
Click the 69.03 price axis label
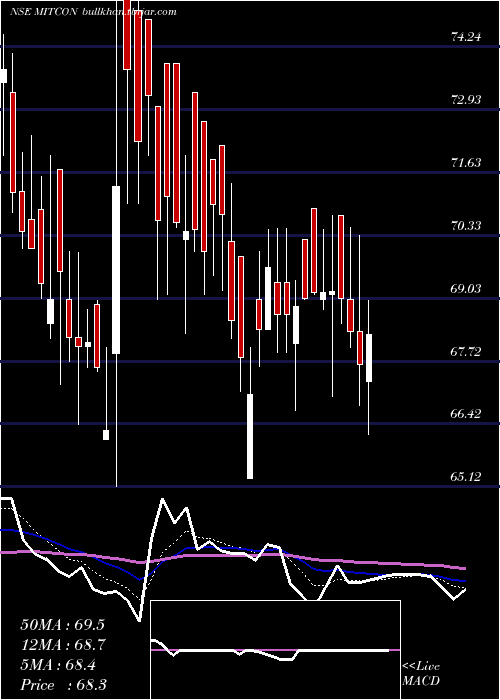[x=466, y=289]
